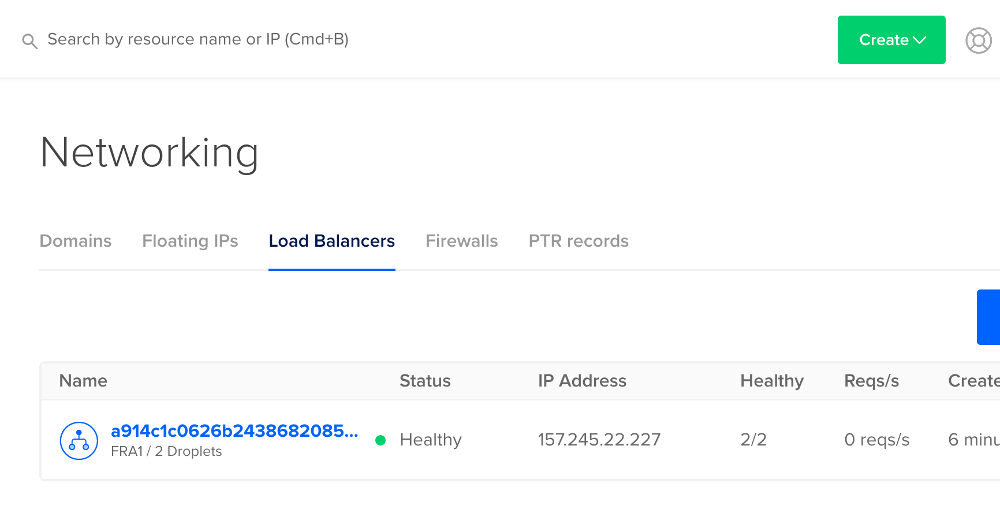Click the blue button above the table
Screen dimensions: 1000x505
pyautogui.click(x=988, y=317)
